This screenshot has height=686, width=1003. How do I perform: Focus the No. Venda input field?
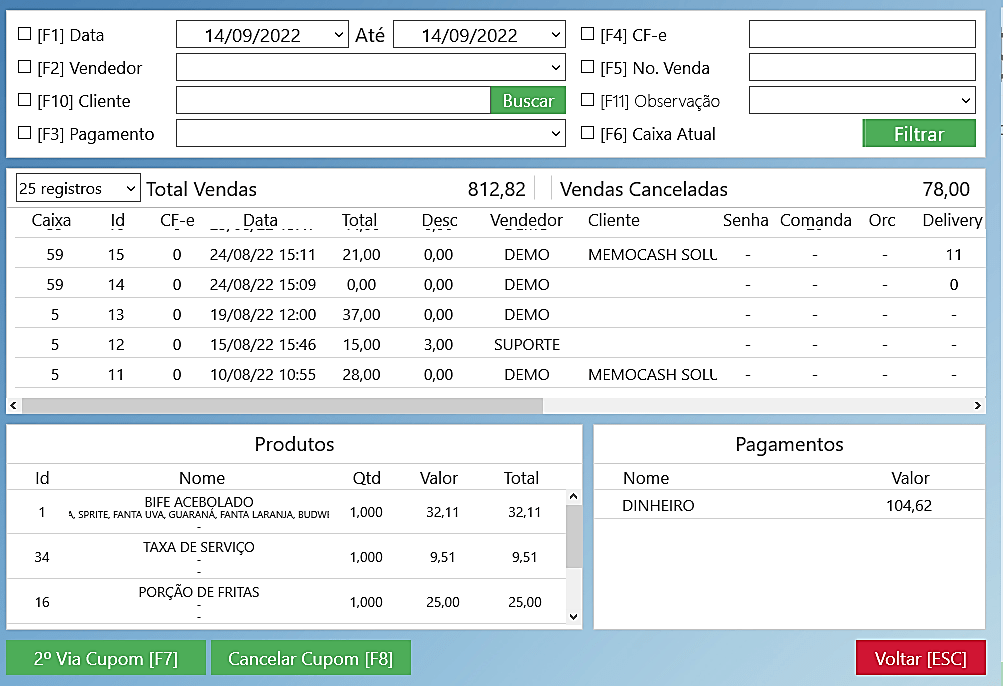[x=861, y=68]
